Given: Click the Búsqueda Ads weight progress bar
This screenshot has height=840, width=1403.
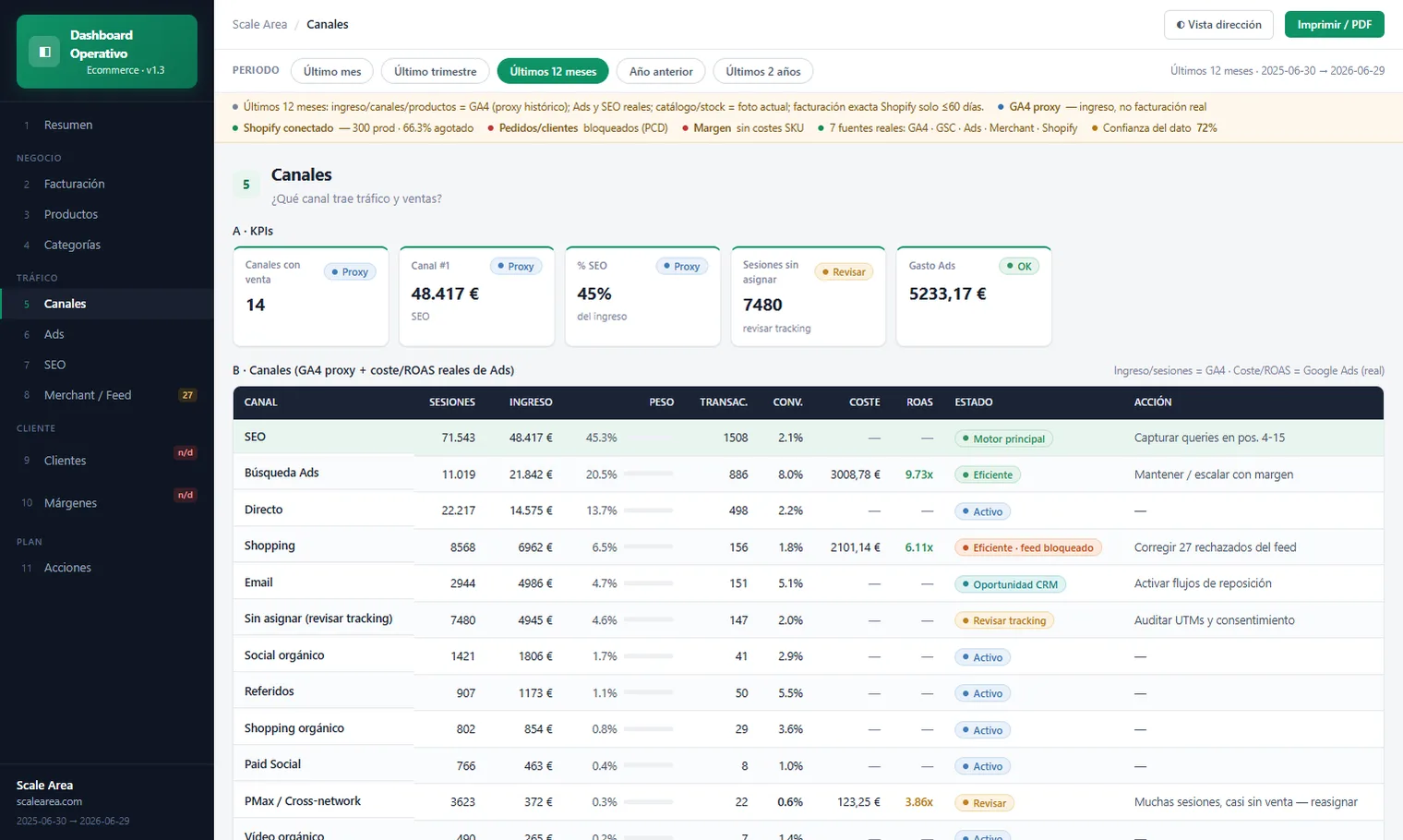Looking at the screenshot, I should pyautogui.click(x=648, y=474).
